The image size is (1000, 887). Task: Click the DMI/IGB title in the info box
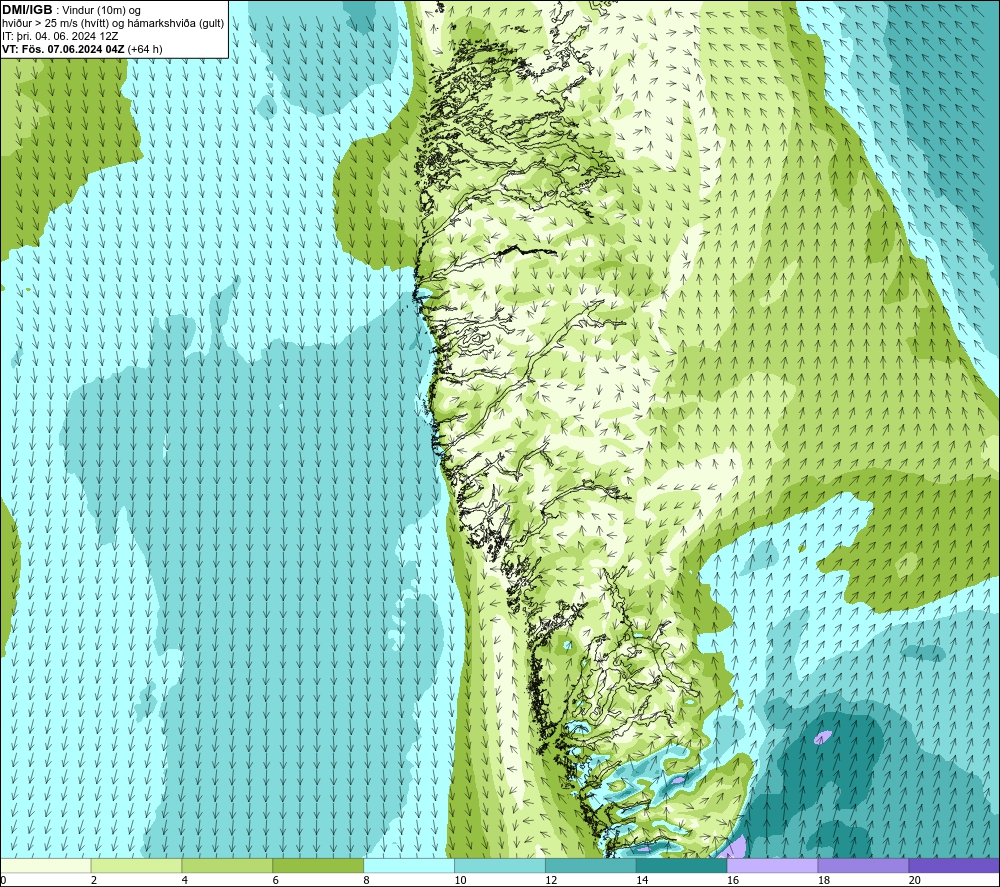[x=27, y=10]
